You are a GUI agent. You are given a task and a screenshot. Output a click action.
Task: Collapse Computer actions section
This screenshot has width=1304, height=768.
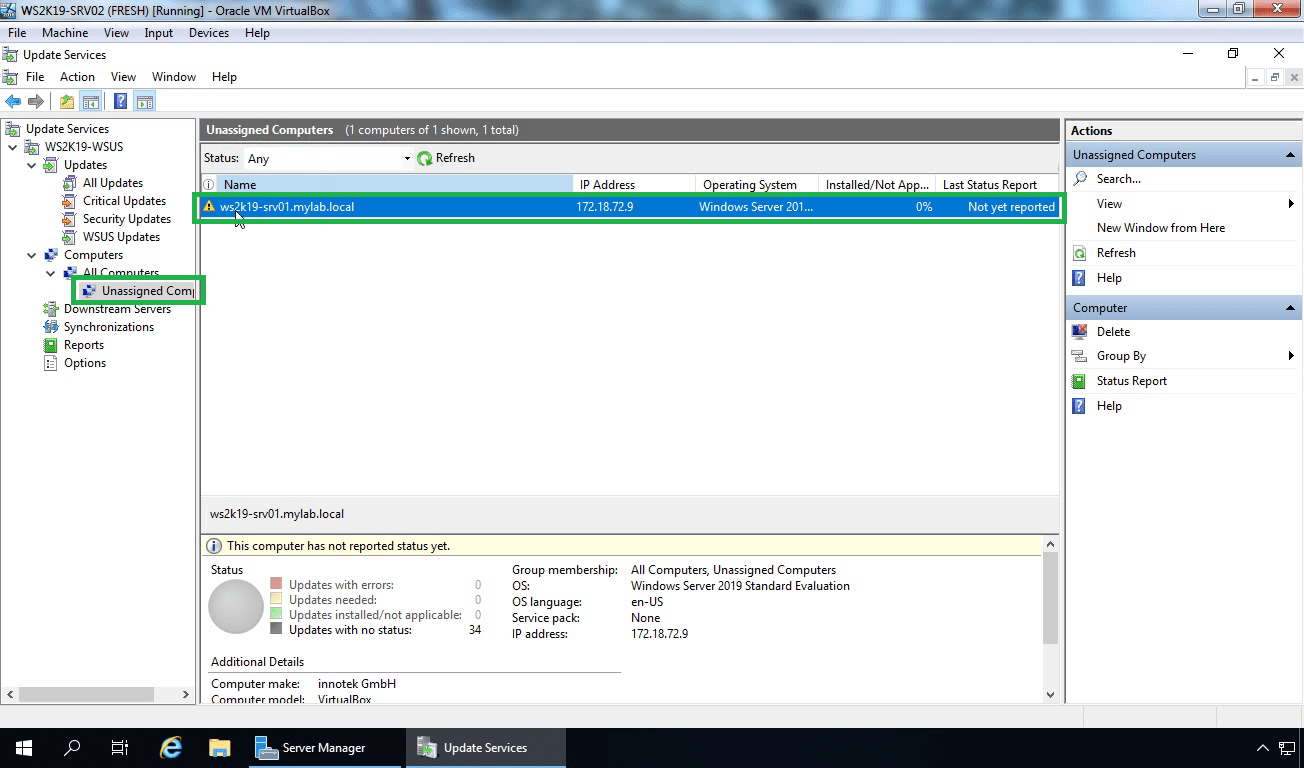[x=1291, y=308]
